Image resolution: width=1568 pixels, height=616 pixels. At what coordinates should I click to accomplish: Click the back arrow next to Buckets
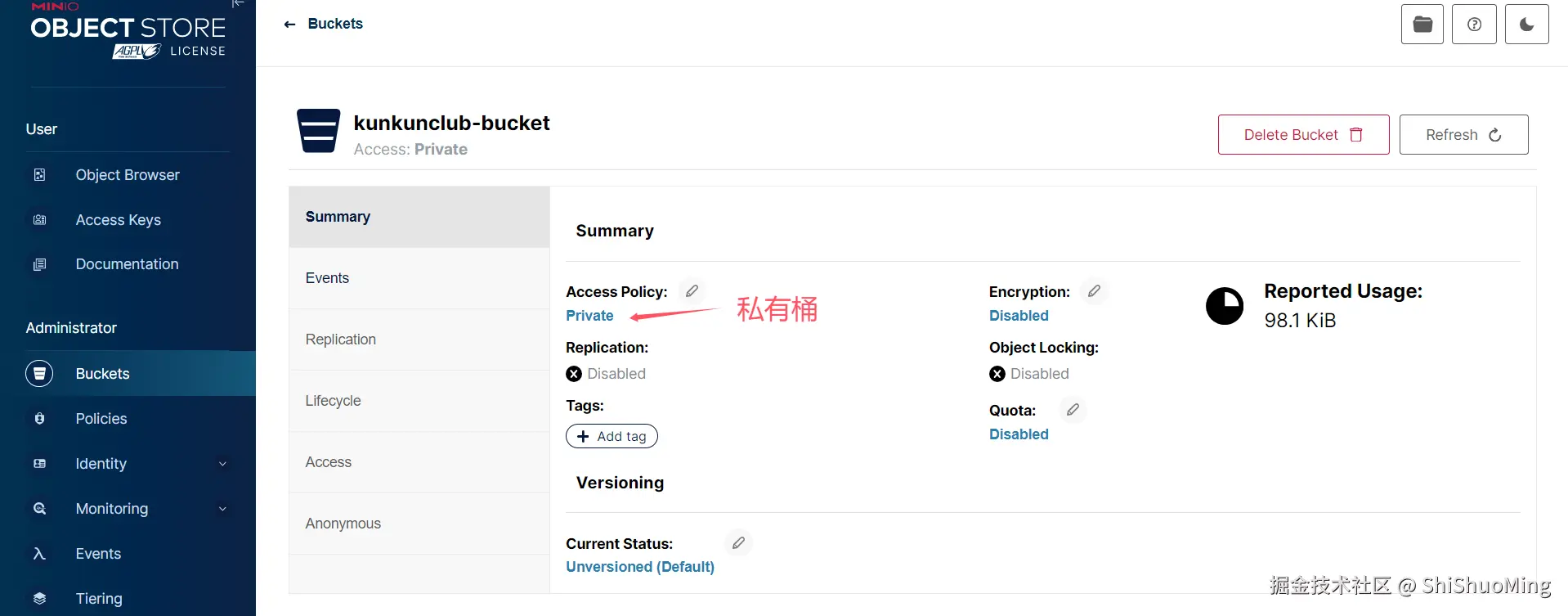(x=289, y=25)
